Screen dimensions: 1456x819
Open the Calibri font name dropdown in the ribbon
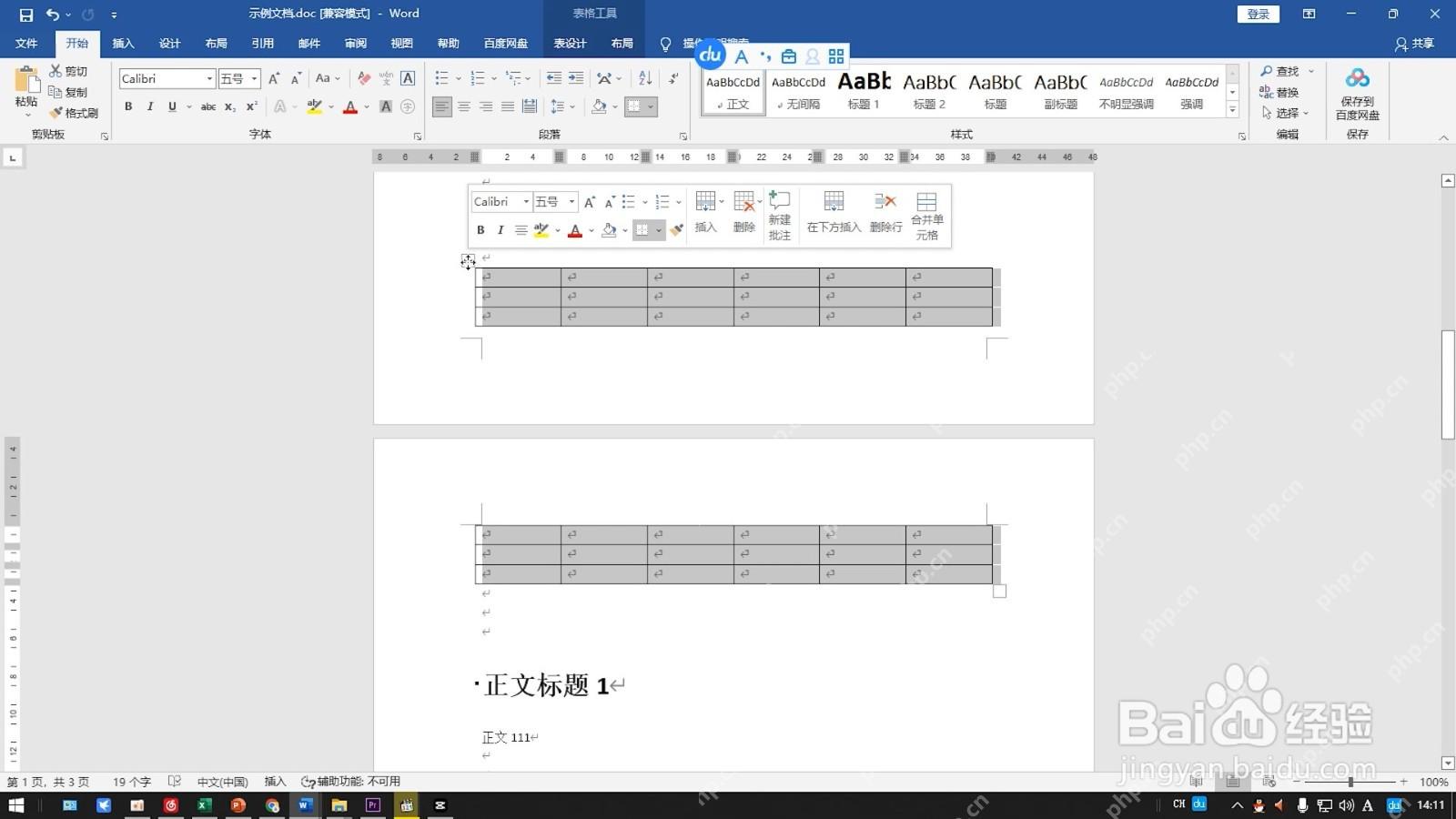[x=209, y=78]
